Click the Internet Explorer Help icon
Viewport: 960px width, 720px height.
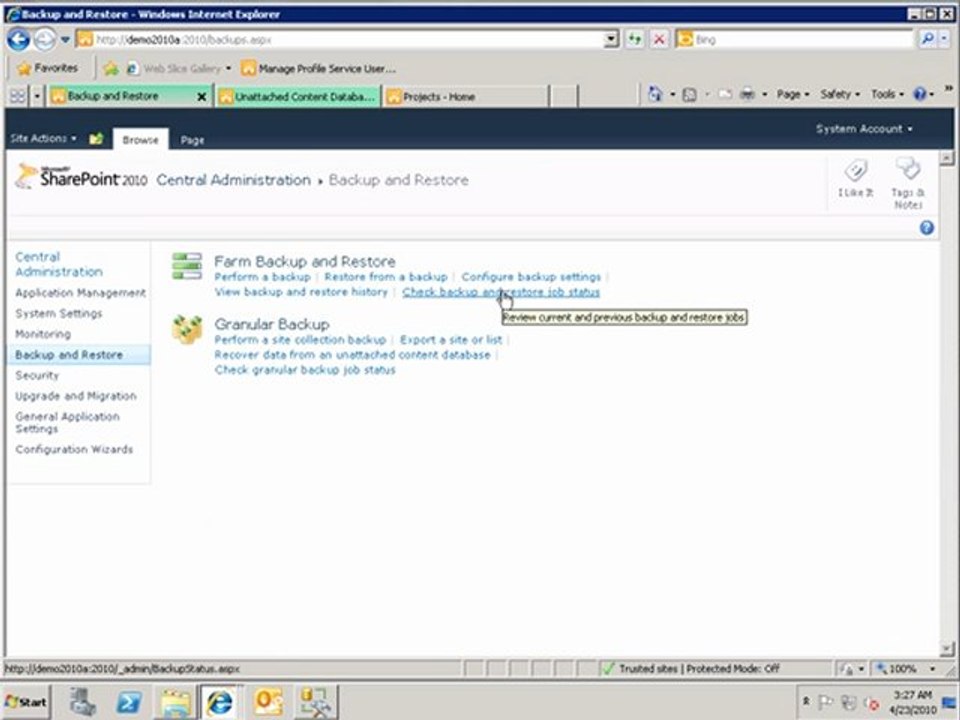pyautogui.click(x=920, y=94)
